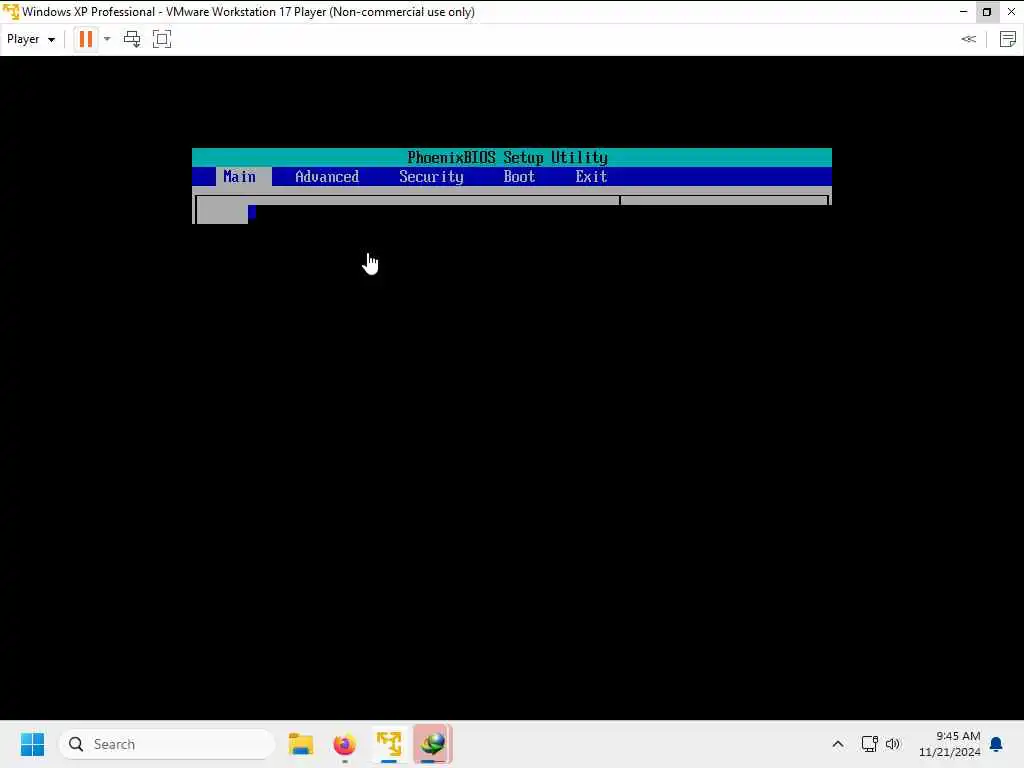Minimize the VMware Player window
The width and height of the screenshot is (1024, 768).
[963, 12]
